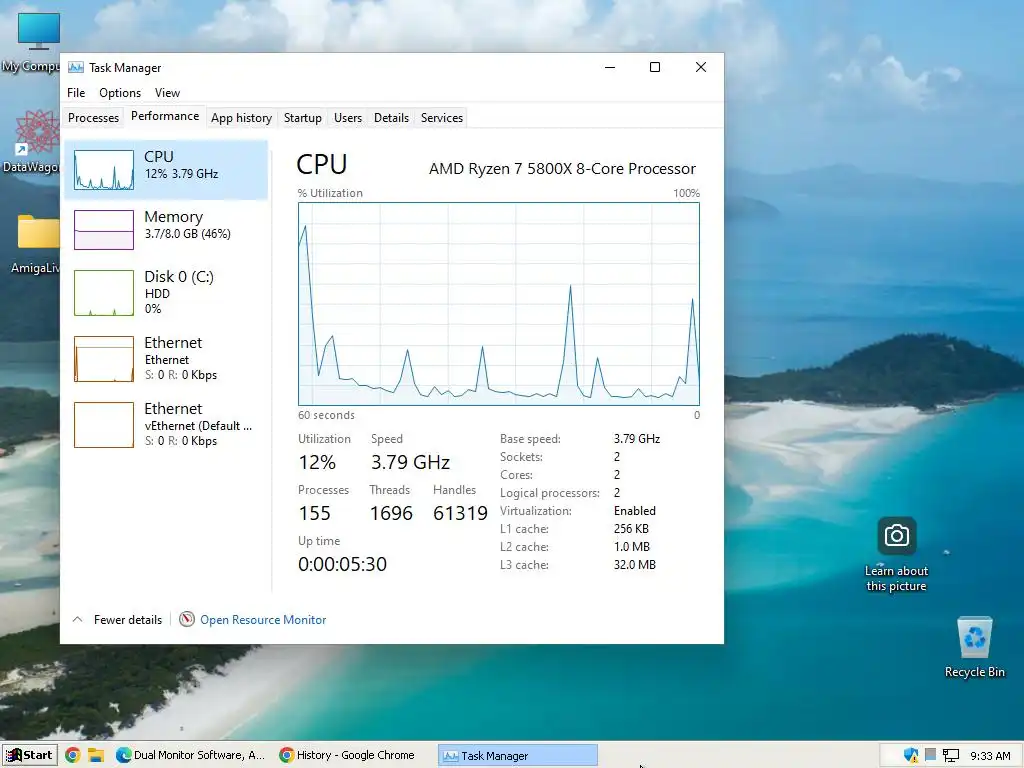Open the Services tab
Viewport: 1024px width, 768px height.
pyautogui.click(x=441, y=118)
